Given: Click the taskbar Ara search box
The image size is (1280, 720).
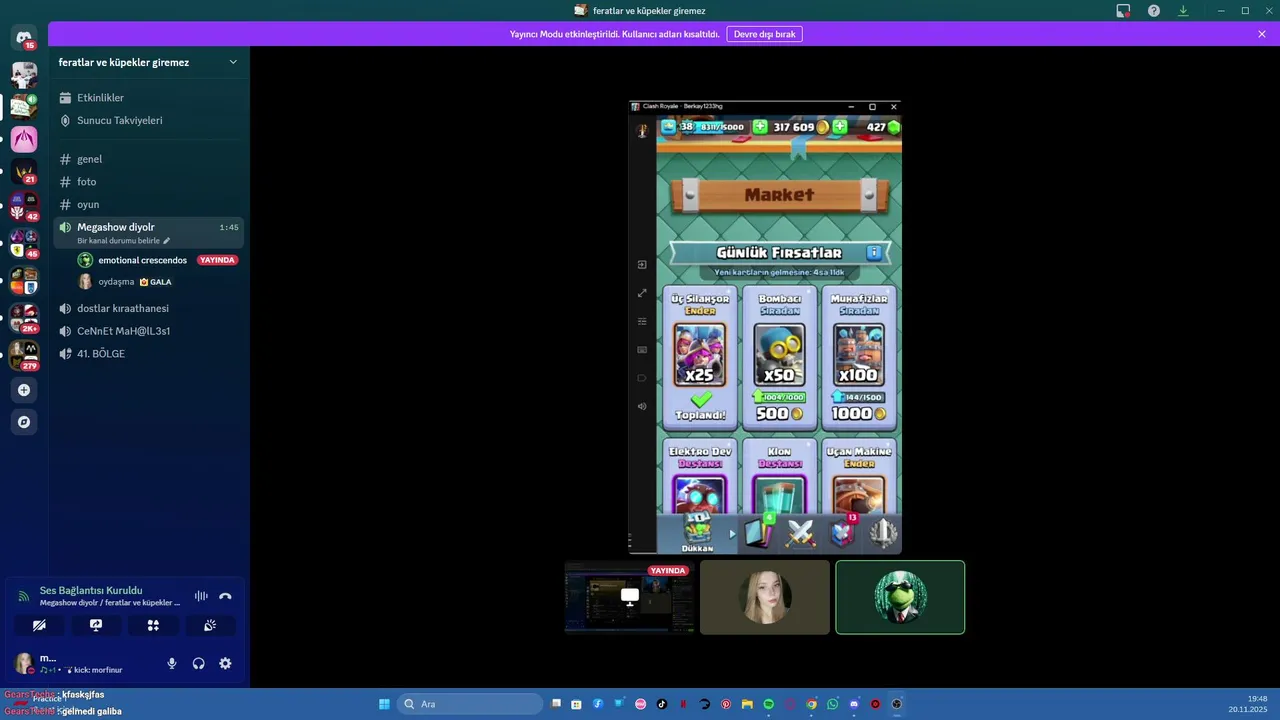Looking at the screenshot, I should click(470, 704).
